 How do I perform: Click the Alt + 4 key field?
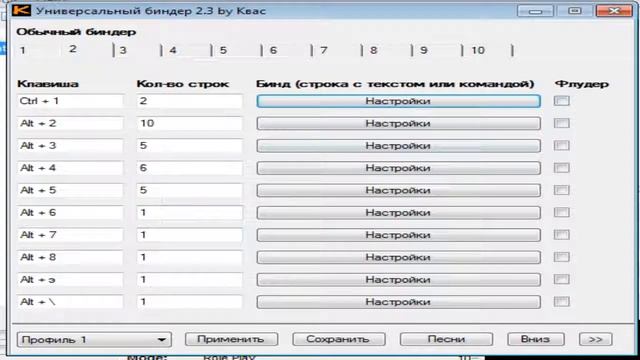[70, 168]
